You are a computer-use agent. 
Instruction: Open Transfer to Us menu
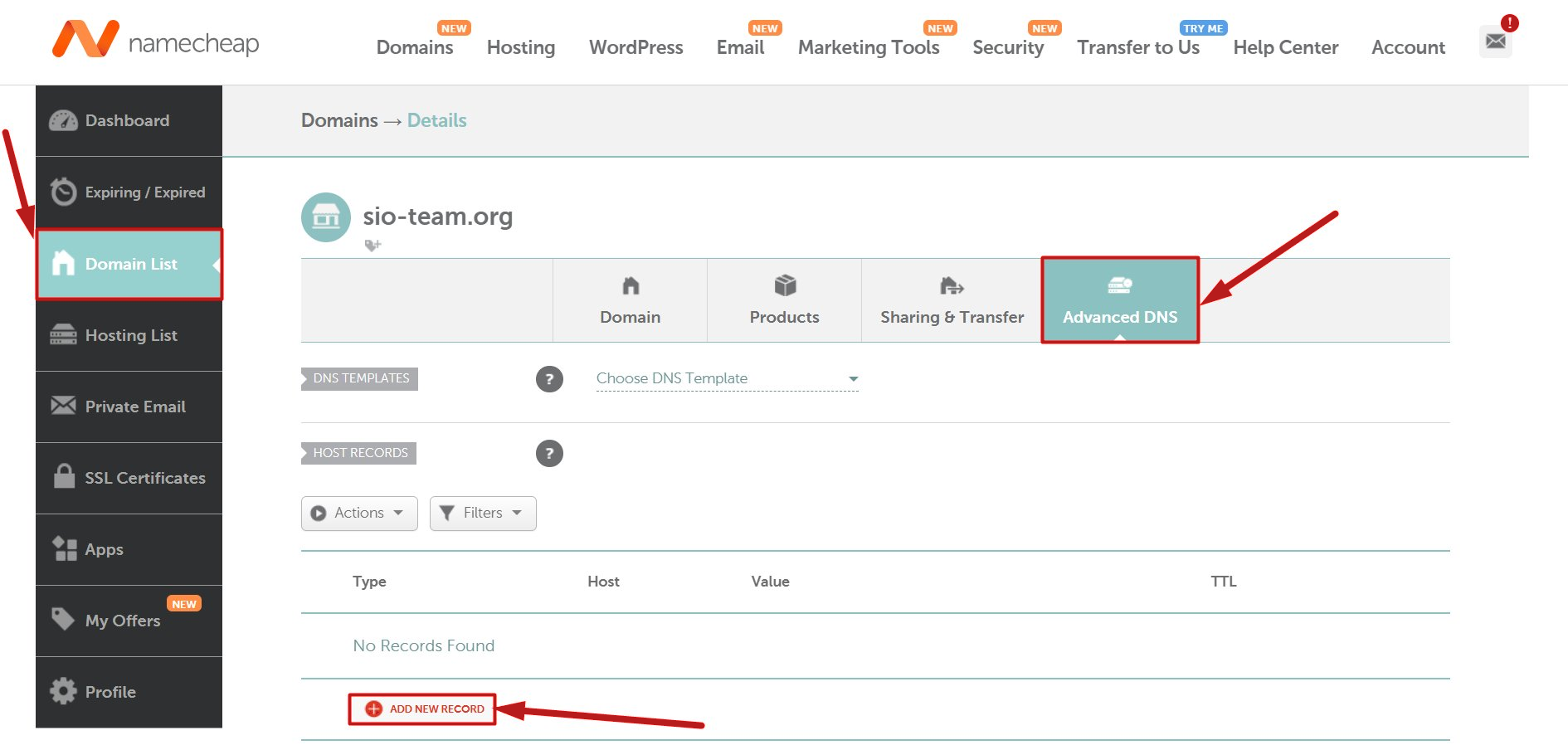tap(1138, 47)
